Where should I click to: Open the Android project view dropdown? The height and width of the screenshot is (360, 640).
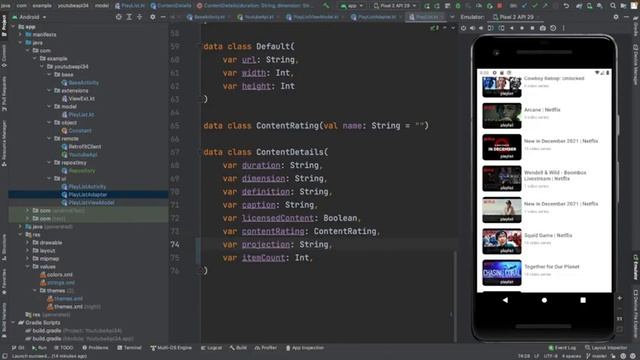[x=29, y=17]
